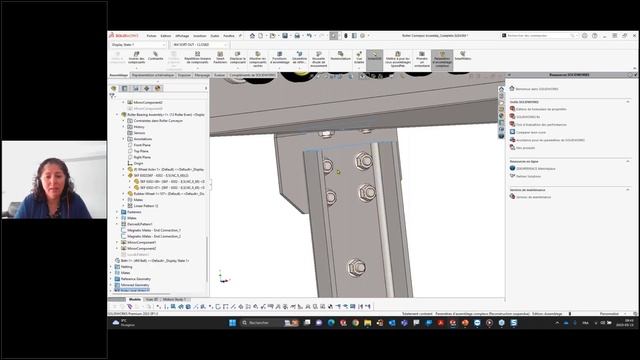The width and height of the screenshot is (640, 360).
Task: Launch the Smart Fasteners tool
Action: tap(220, 58)
